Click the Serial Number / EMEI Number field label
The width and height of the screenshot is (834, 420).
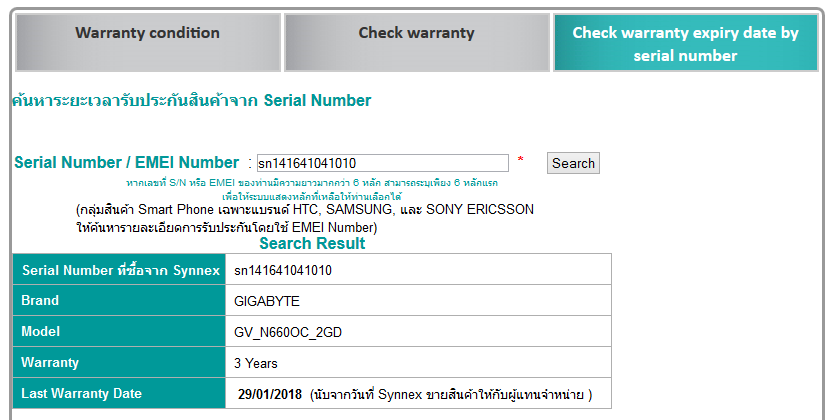pyautogui.click(x=126, y=162)
